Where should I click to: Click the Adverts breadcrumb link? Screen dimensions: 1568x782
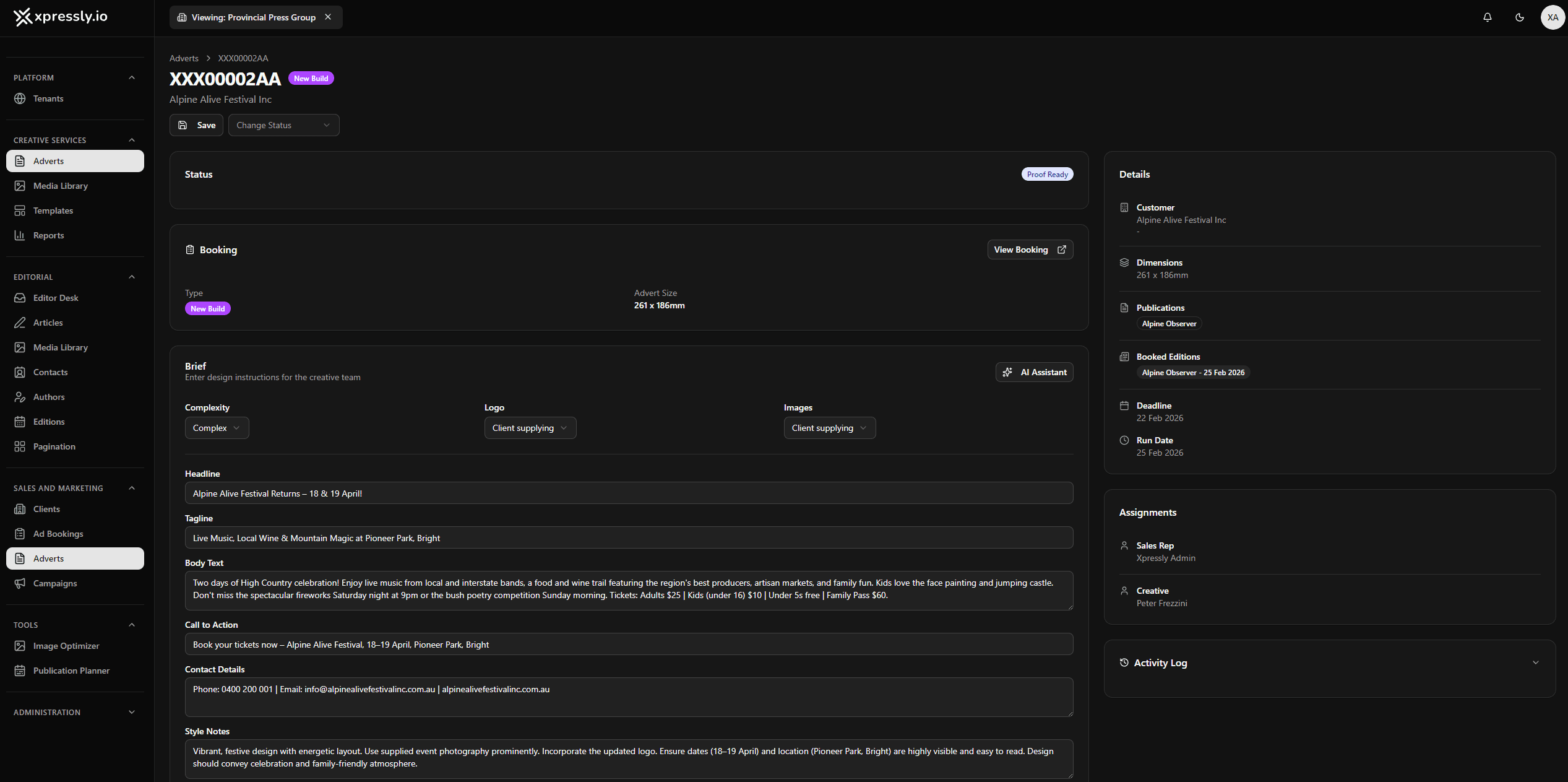click(184, 58)
